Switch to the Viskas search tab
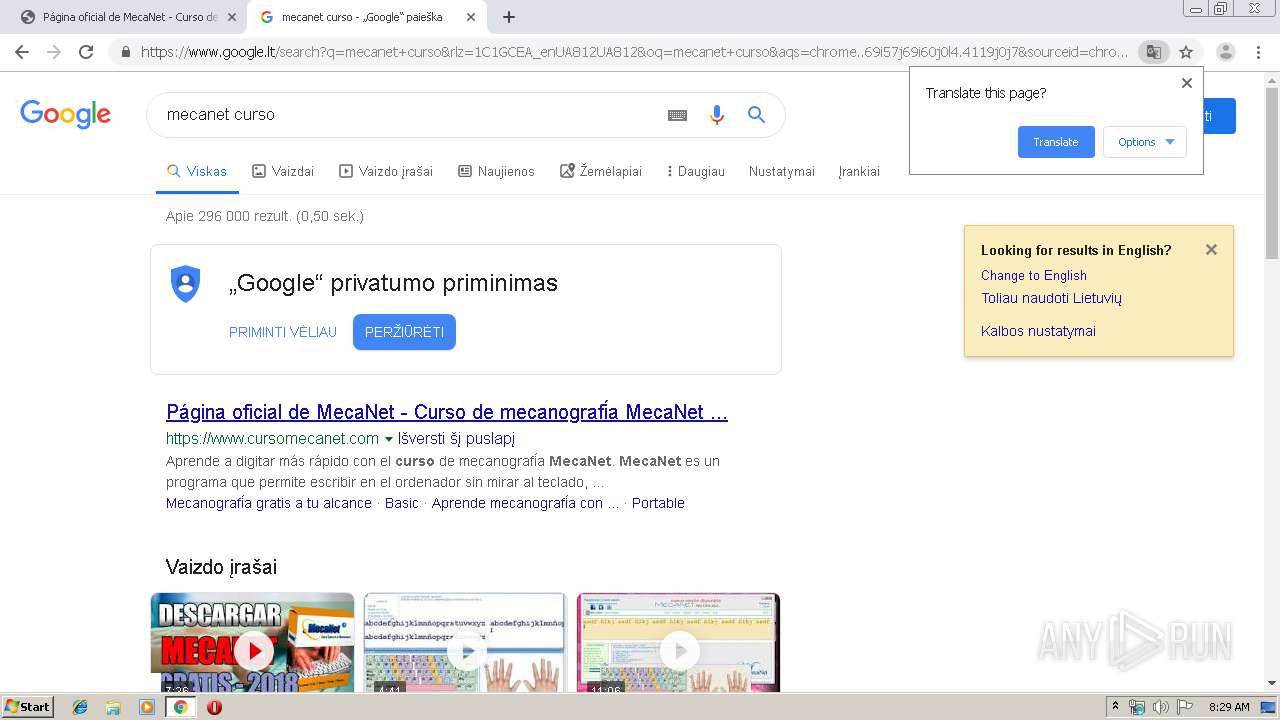The width and height of the screenshot is (1280, 720). [x=197, y=171]
